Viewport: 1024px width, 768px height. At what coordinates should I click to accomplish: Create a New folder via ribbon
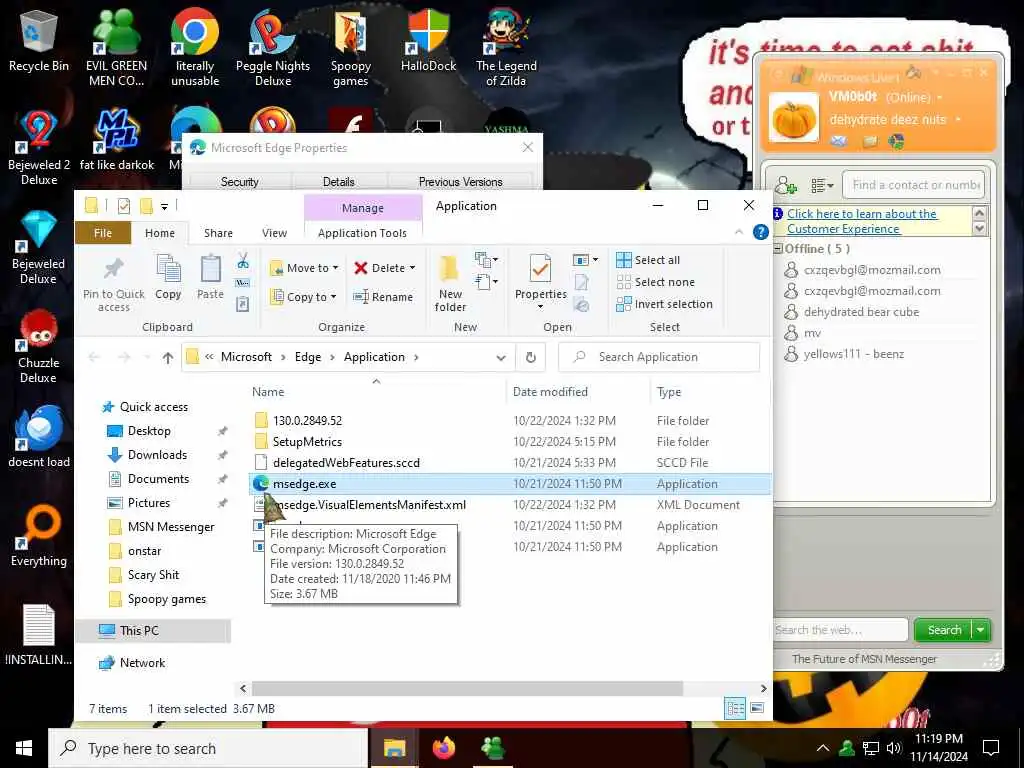click(450, 283)
